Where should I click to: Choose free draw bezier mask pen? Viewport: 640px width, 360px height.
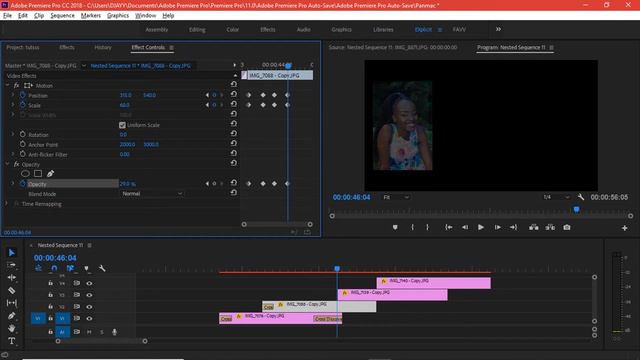point(50,174)
